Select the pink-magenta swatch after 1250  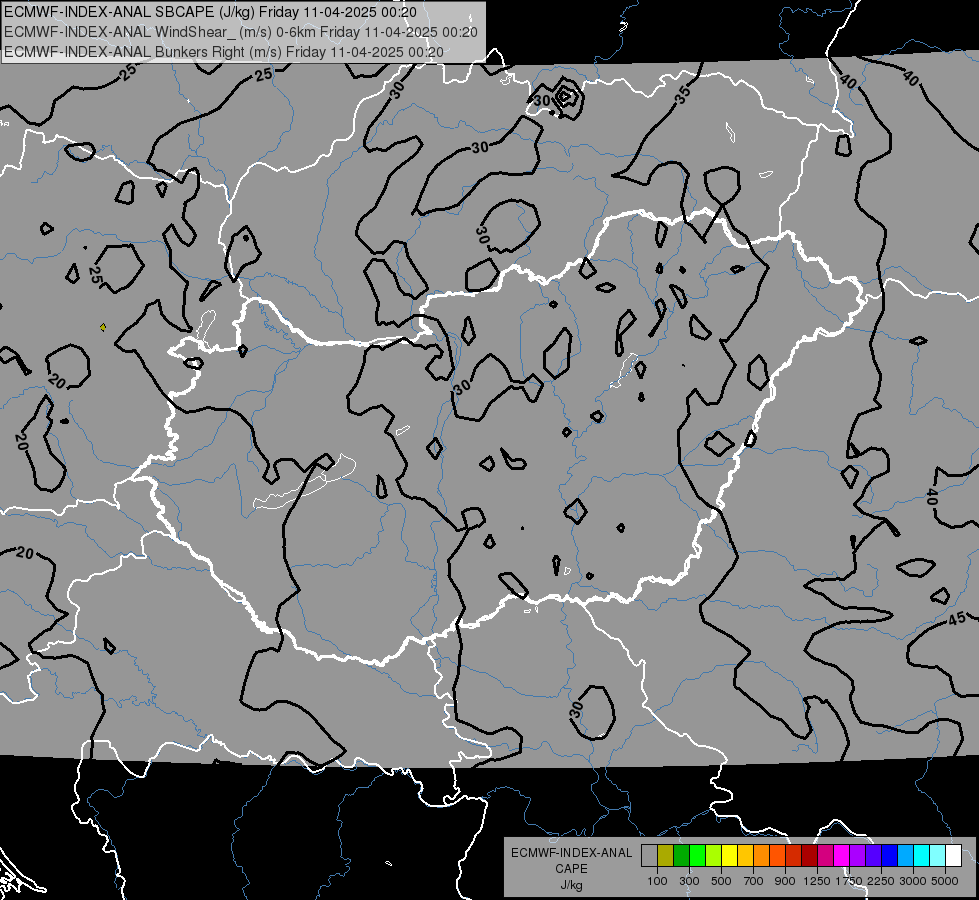click(825, 855)
